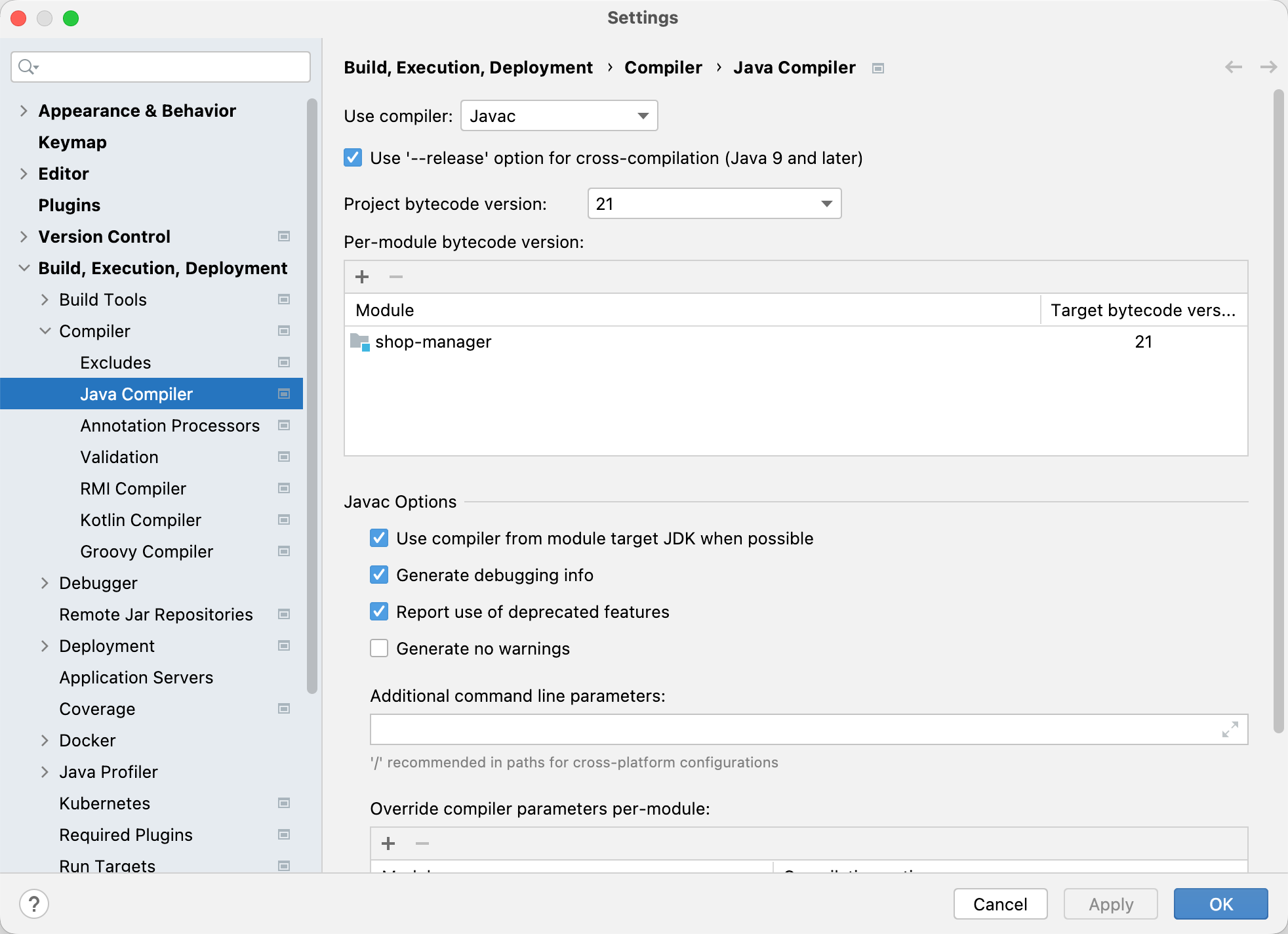Select Annotation Processors in the tree
This screenshot has width=1288, height=934.
click(170, 426)
